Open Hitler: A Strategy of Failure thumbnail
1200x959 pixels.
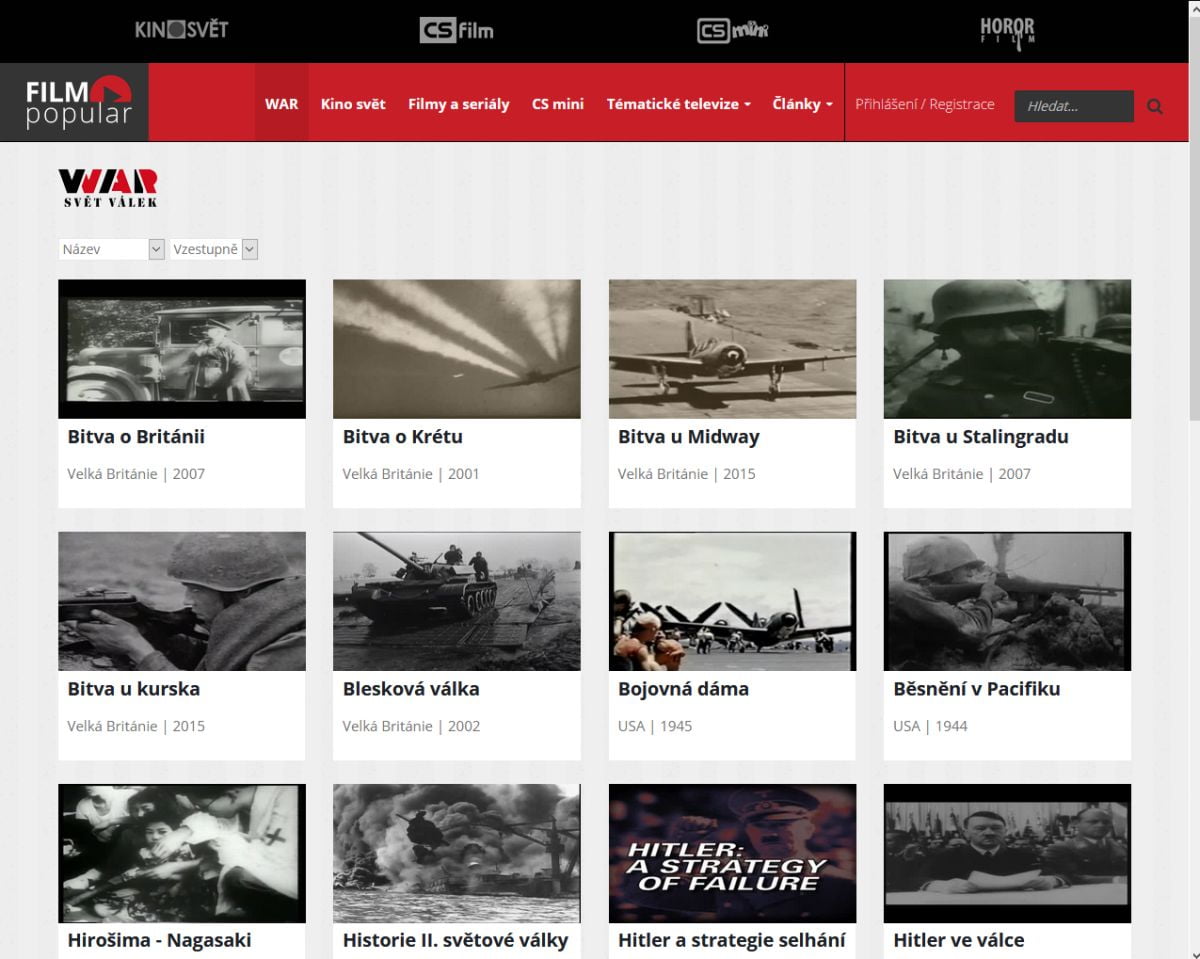pyautogui.click(x=732, y=853)
